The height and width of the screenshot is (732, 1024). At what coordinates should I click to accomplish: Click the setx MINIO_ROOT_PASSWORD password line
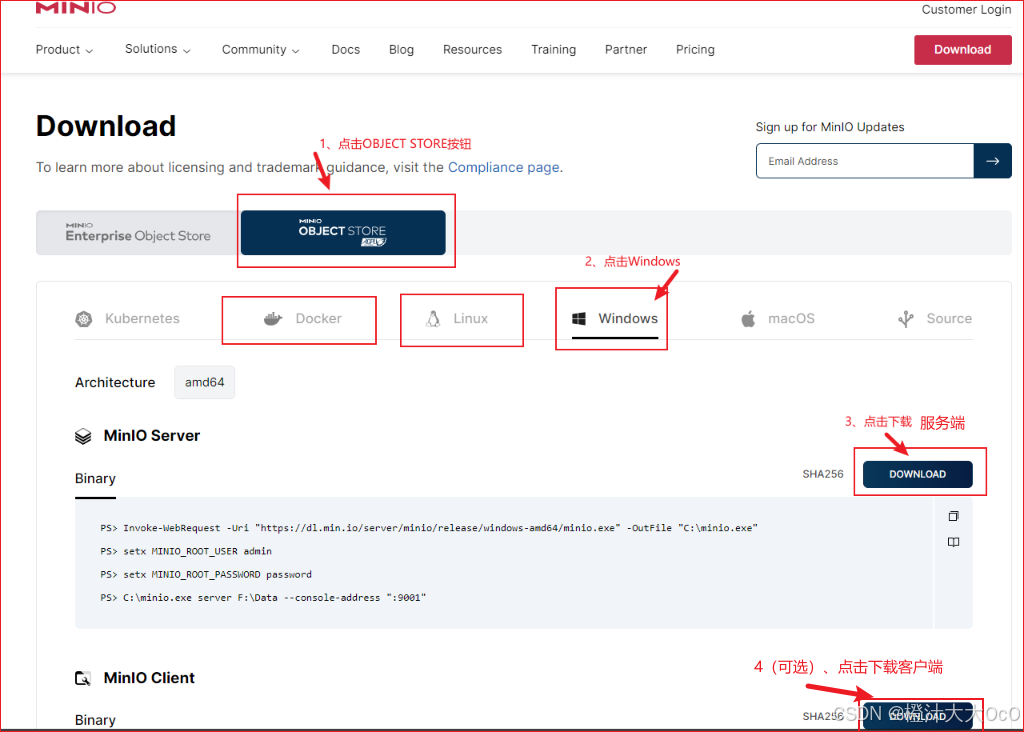(x=206, y=575)
